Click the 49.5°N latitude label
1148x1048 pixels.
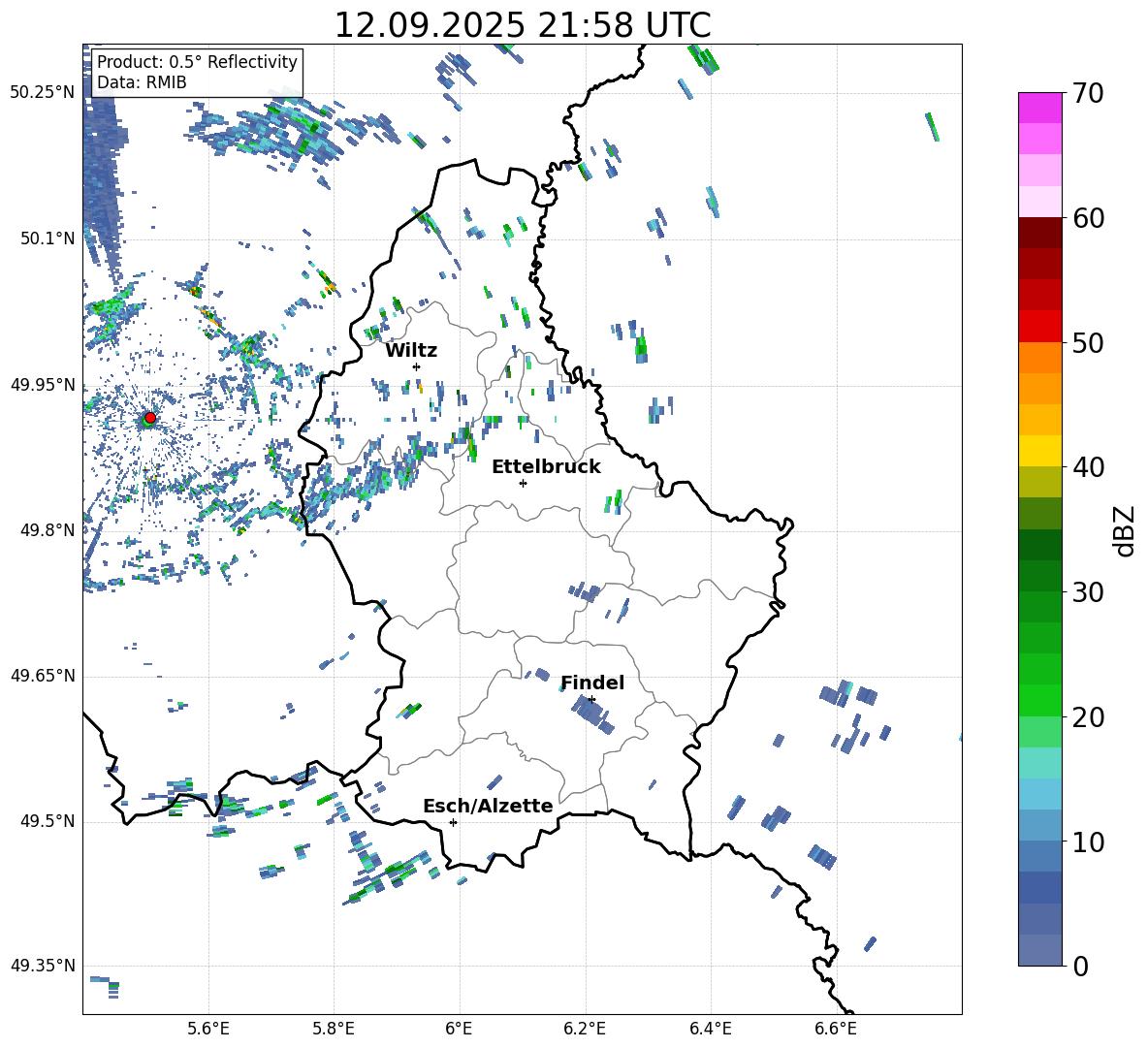coord(48,821)
